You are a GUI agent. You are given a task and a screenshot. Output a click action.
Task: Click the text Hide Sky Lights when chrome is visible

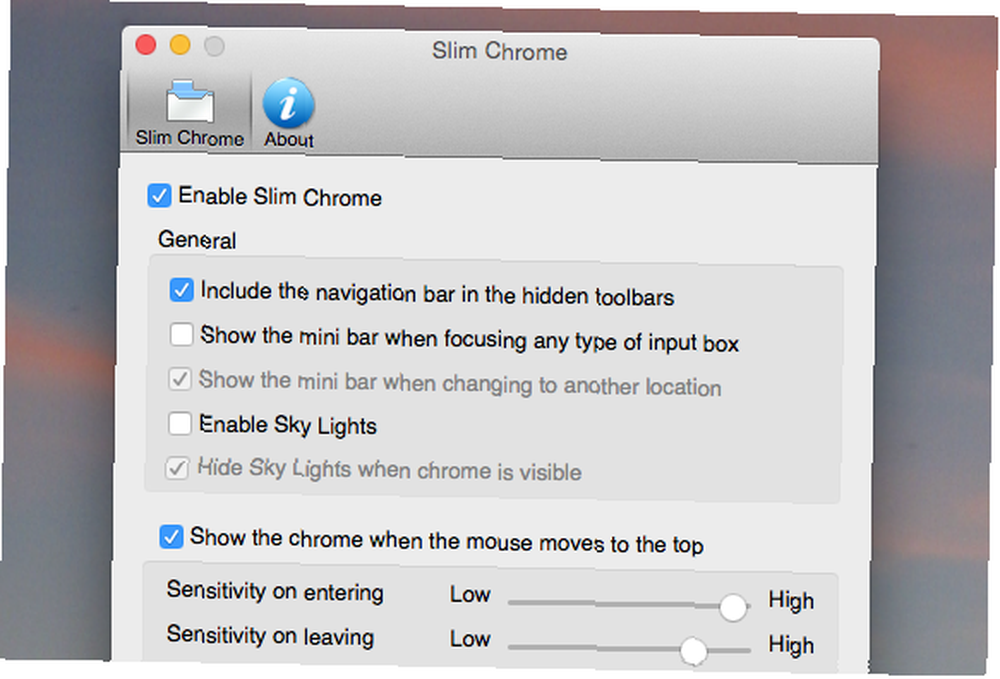tap(390, 469)
